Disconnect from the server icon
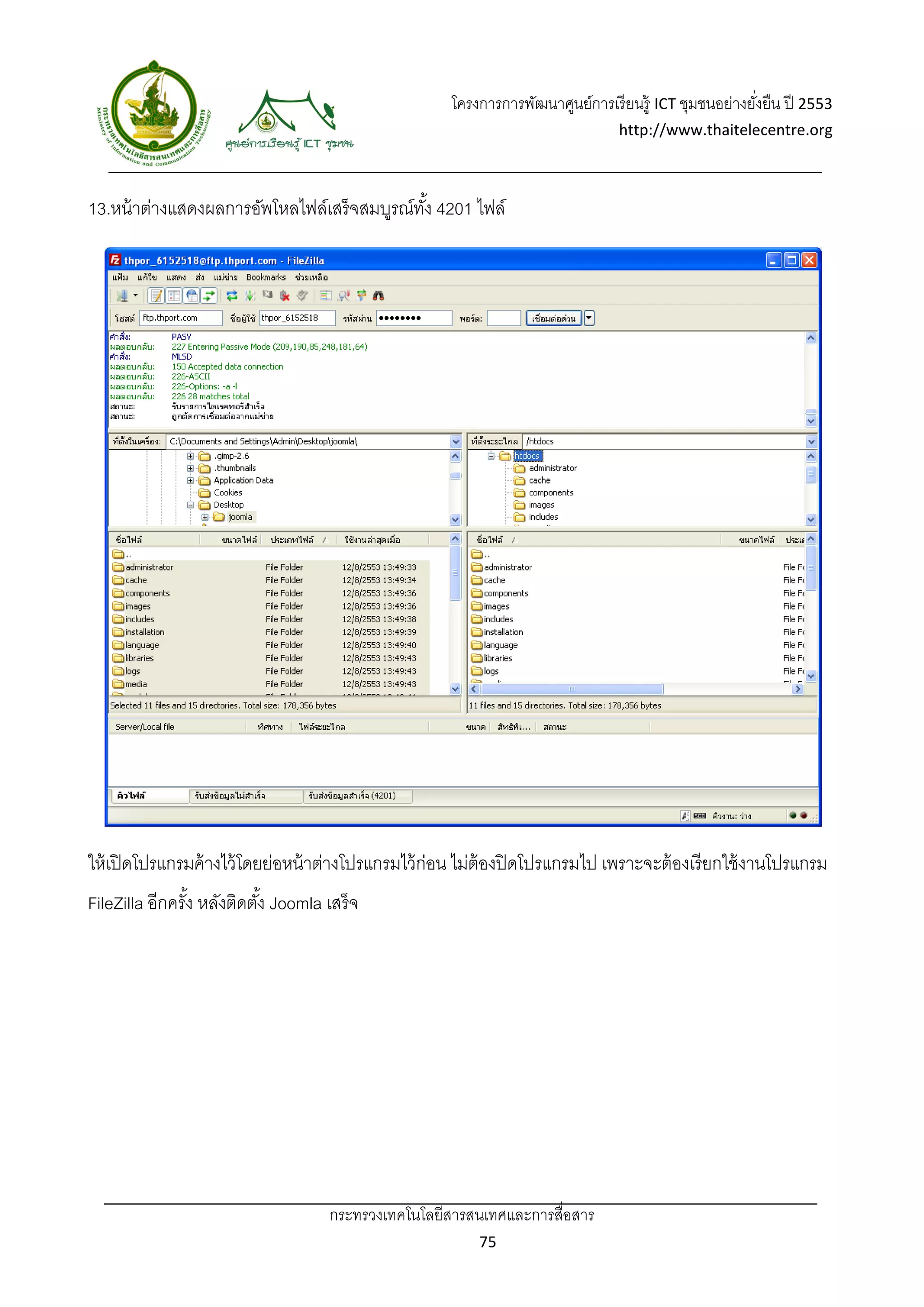This screenshot has width=924, height=1307. [x=285, y=296]
